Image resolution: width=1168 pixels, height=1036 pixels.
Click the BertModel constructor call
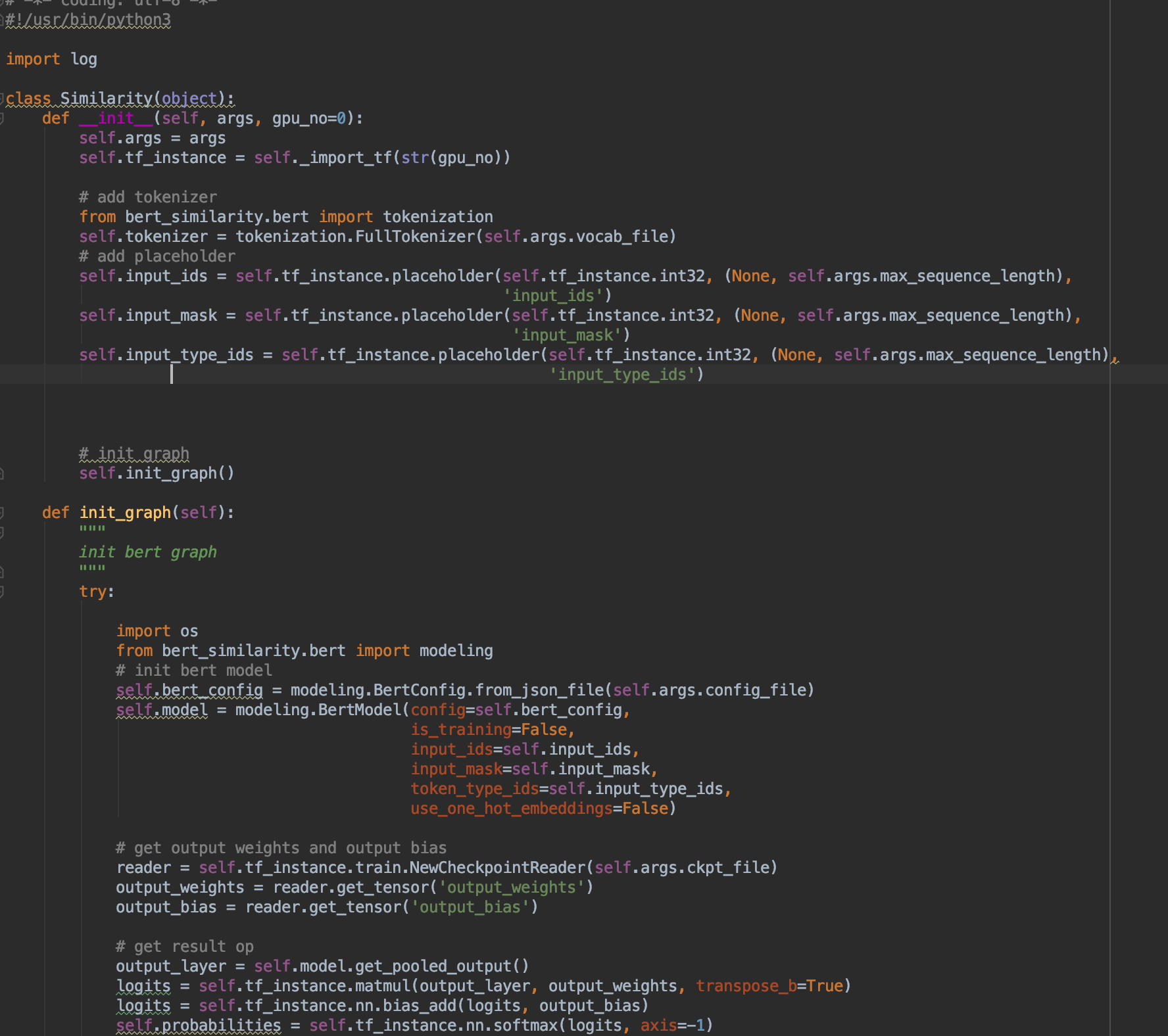point(360,710)
